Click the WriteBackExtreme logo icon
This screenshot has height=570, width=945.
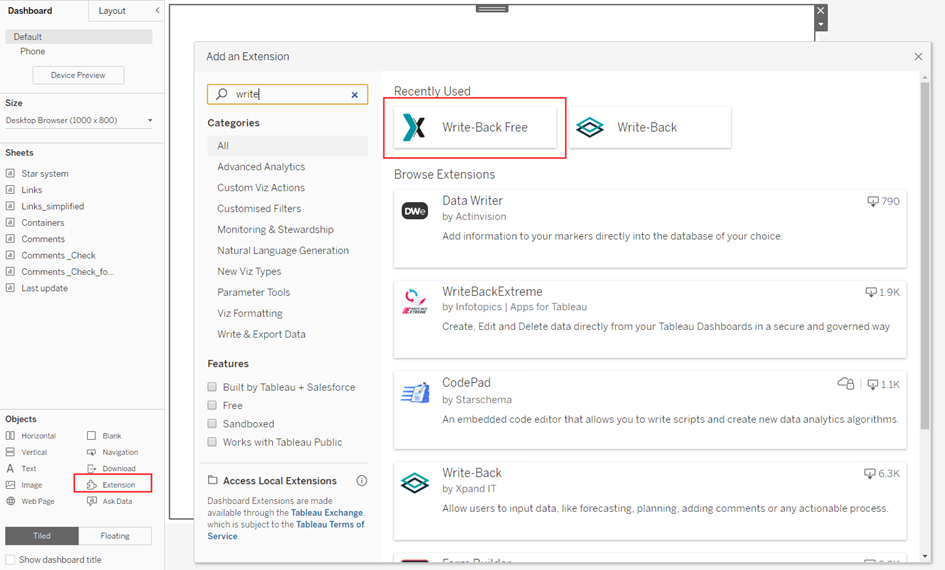415,301
